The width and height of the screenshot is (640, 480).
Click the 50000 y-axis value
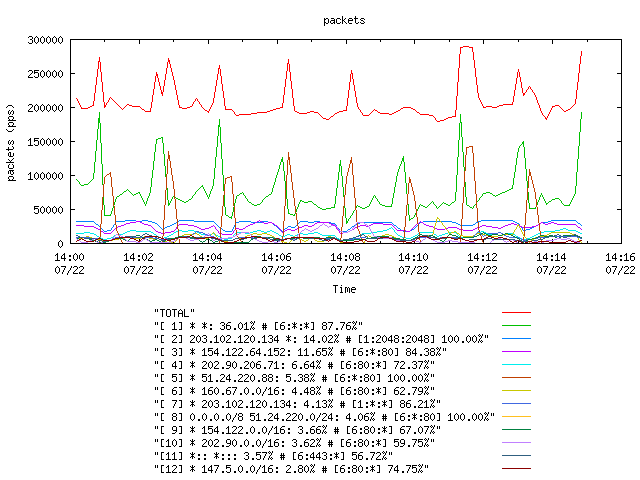pos(49,210)
